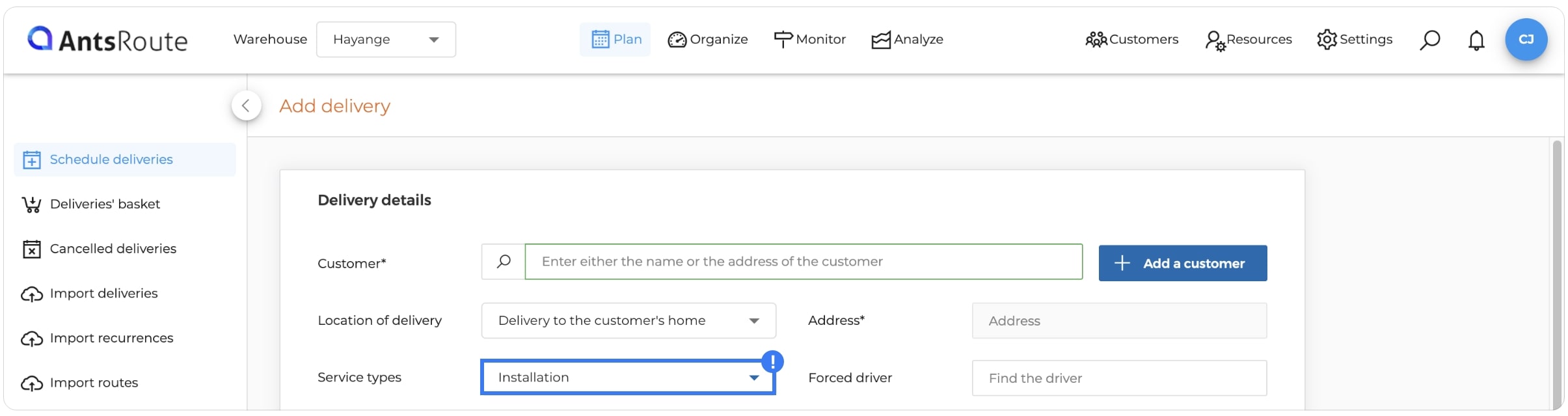Click the customer search magnifier icon

click(504, 262)
